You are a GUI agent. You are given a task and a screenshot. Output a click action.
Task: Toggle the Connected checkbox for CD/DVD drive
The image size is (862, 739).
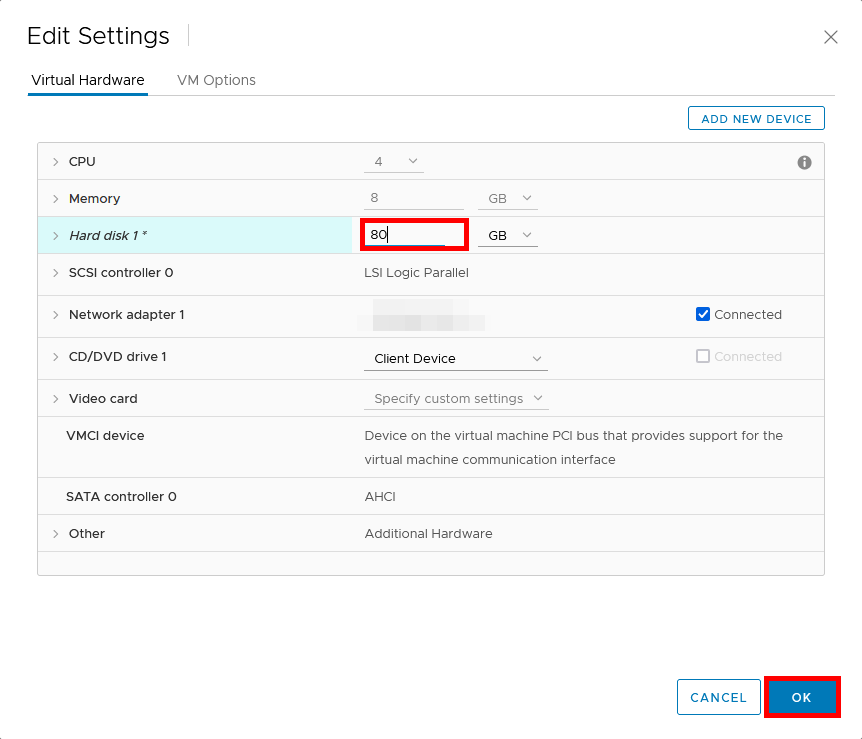pyautogui.click(x=703, y=356)
